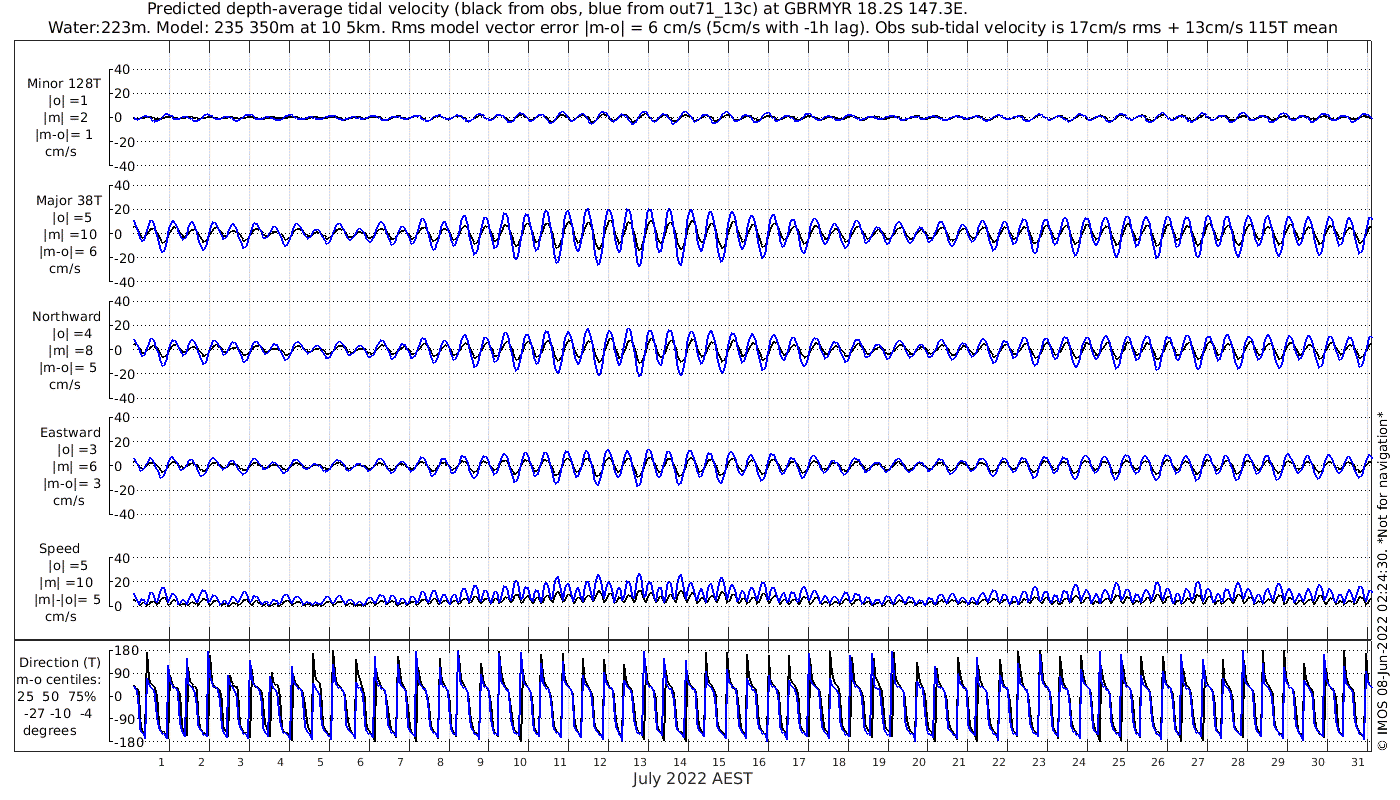The image size is (1400, 800).
Task: Click the '|m|-|o|= 5' value under Speed
Action: pyautogui.click(x=68, y=600)
